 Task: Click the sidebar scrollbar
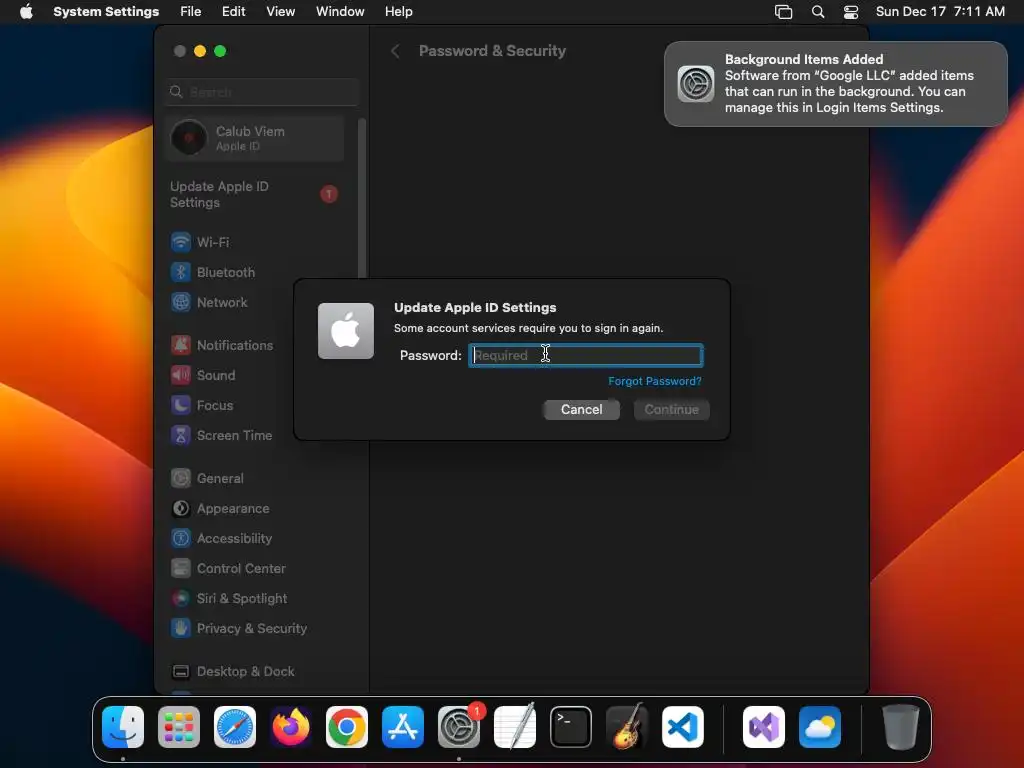362,199
